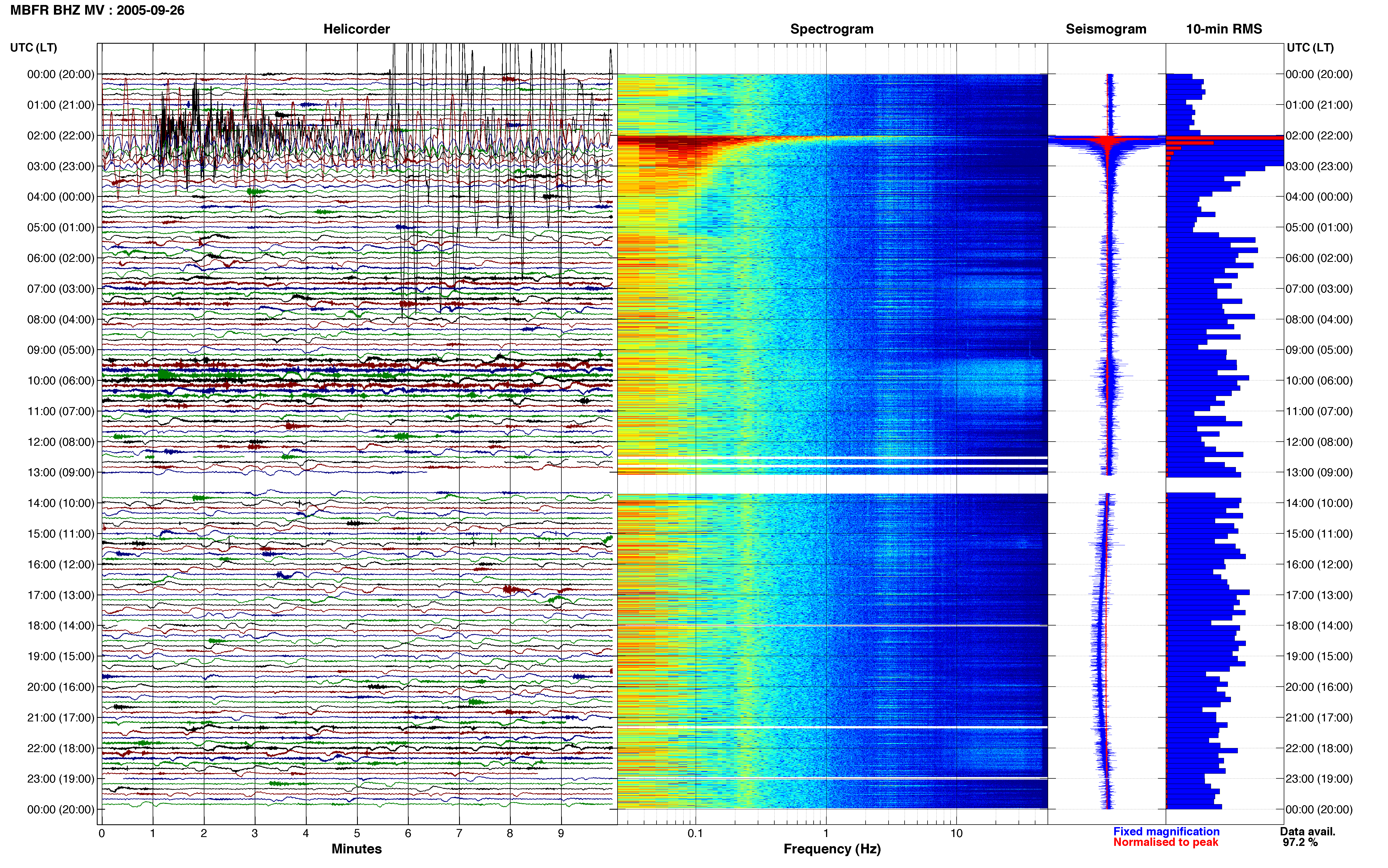Click '12:00 (08:00)' label beside the RMS panel
The height and width of the screenshot is (868, 1388).
click(1319, 442)
